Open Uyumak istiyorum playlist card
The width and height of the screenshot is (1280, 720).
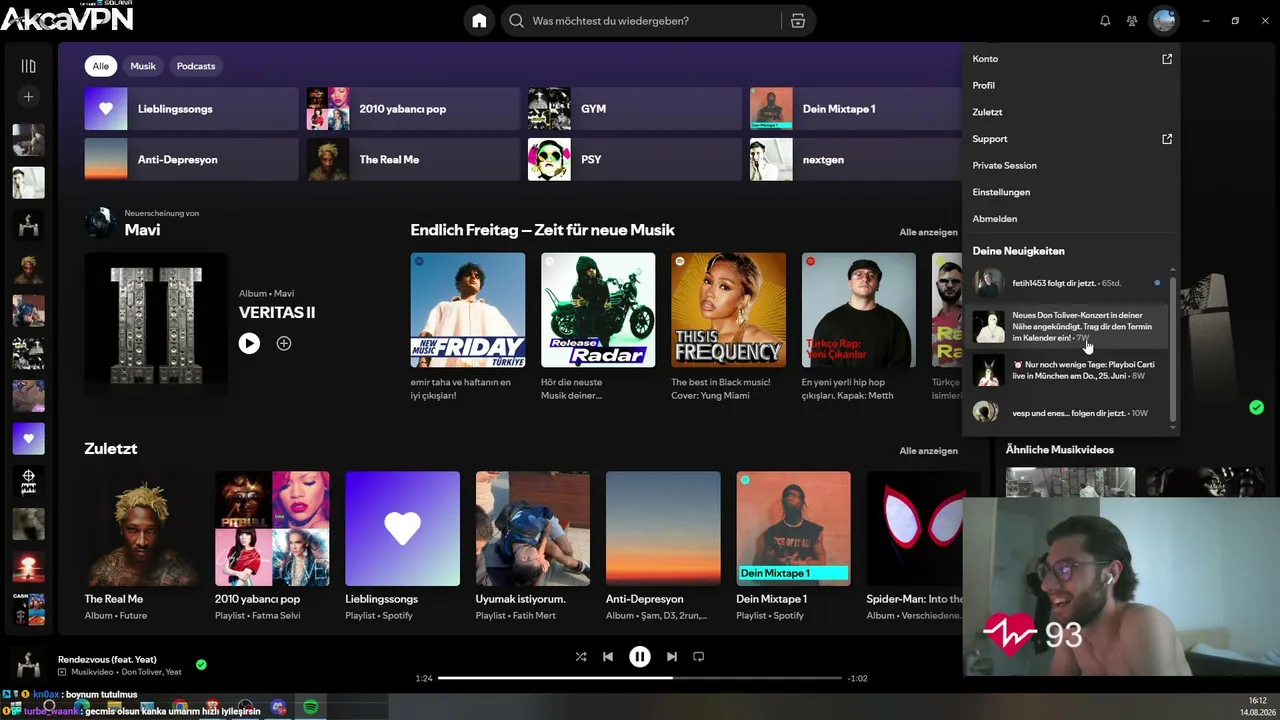[x=533, y=547]
